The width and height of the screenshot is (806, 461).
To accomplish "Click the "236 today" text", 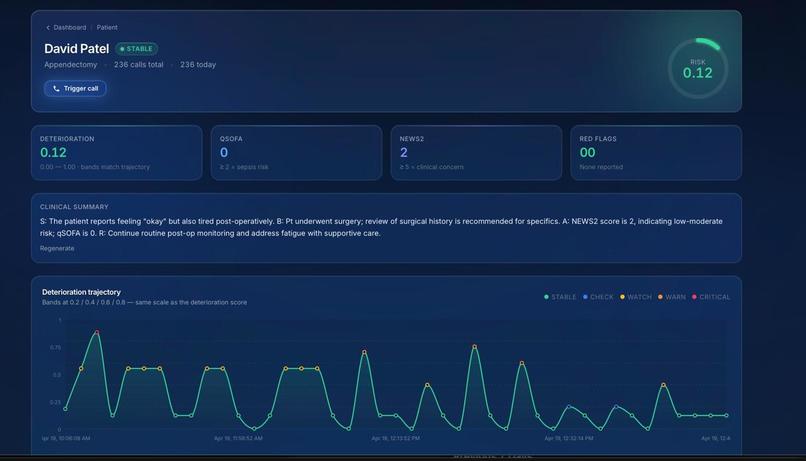I will (198, 65).
